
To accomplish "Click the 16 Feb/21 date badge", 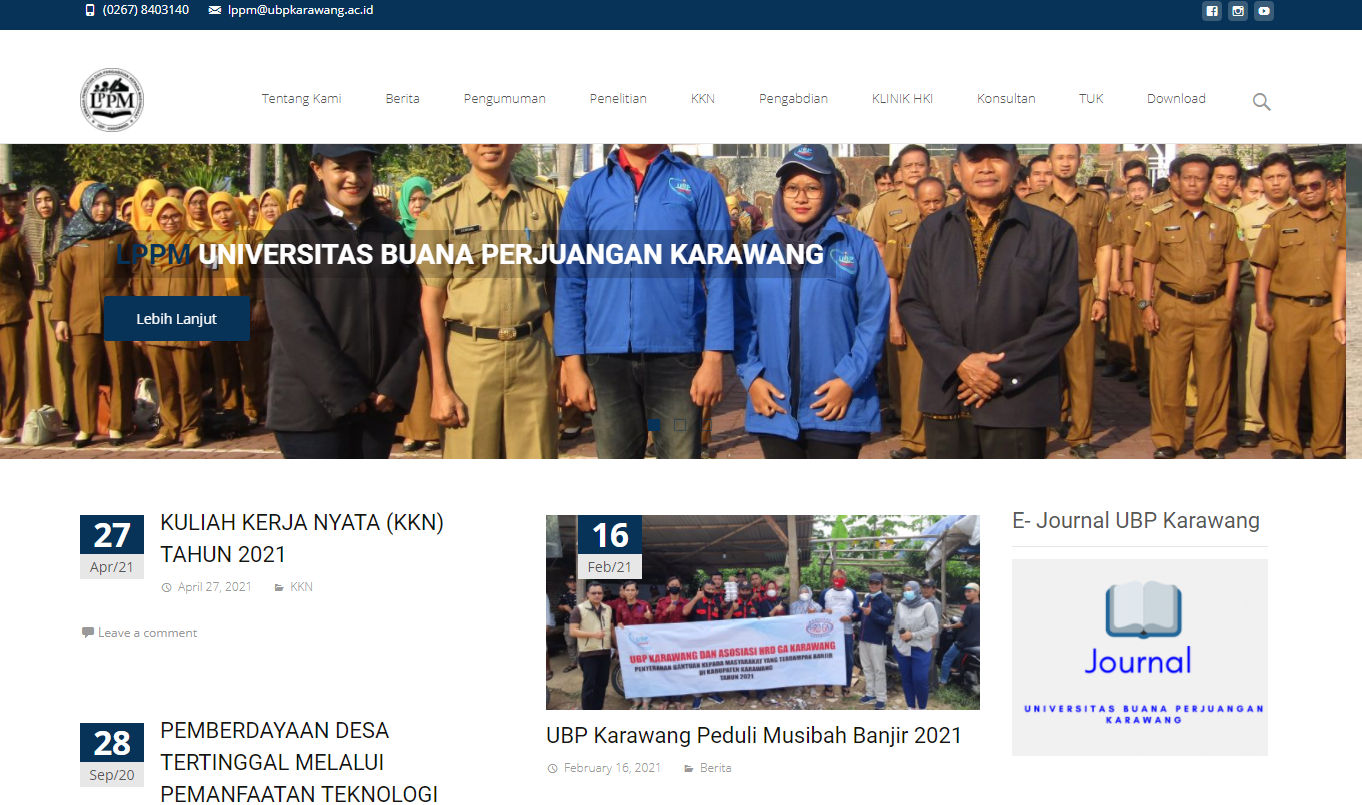I will click(610, 547).
